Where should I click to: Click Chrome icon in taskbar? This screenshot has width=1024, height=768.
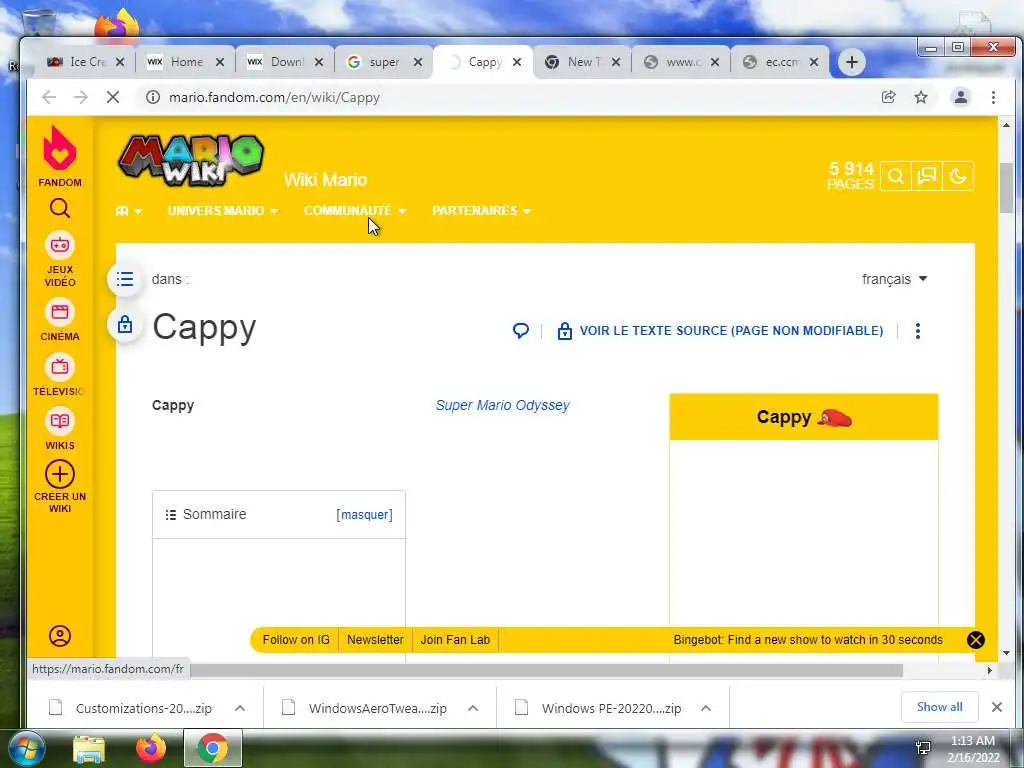212,748
